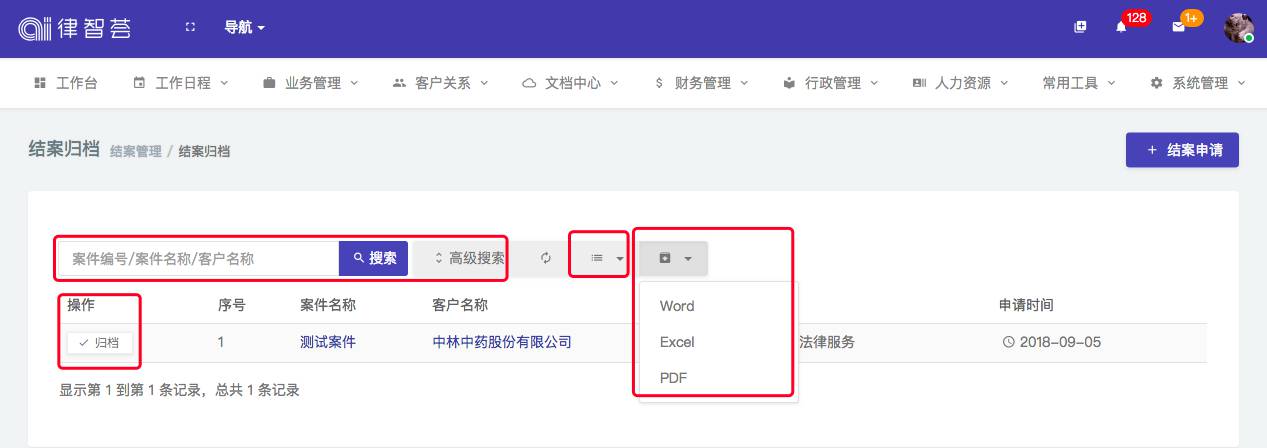
Task: Open the 系统管理 menu
Action: (x=1198, y=83)
